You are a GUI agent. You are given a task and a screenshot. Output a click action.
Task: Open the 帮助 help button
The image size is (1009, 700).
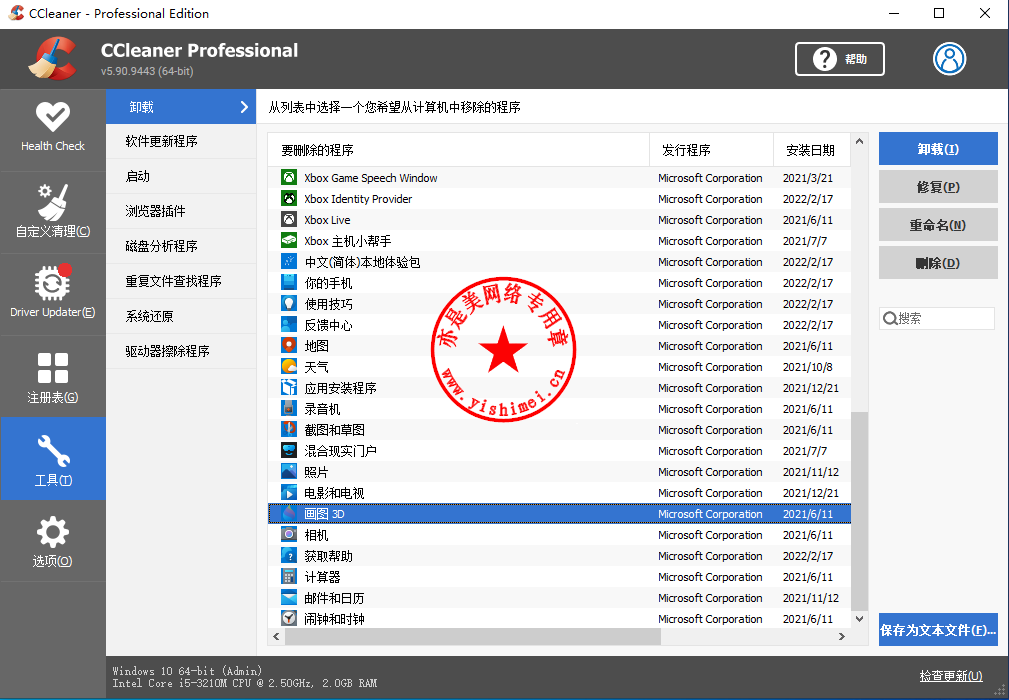point(840,59)
